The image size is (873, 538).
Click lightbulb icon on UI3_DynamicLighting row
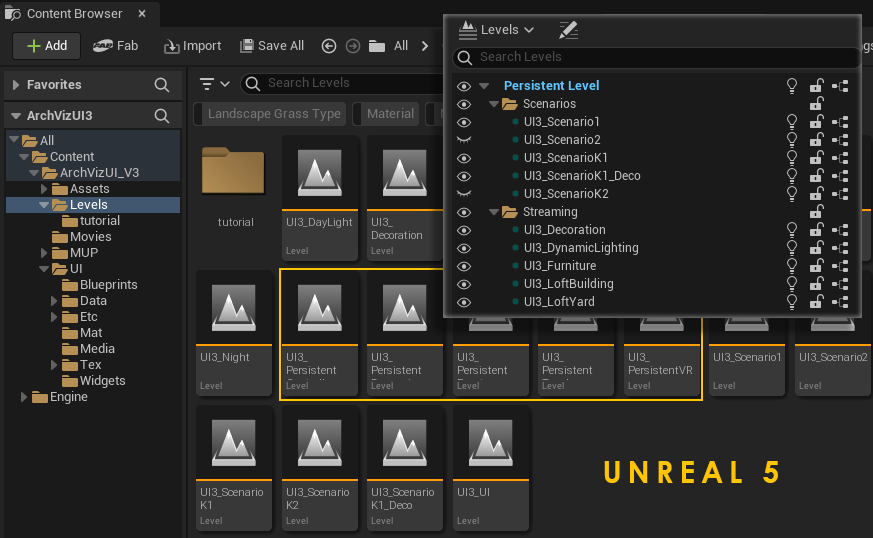(x=791, y=247)
